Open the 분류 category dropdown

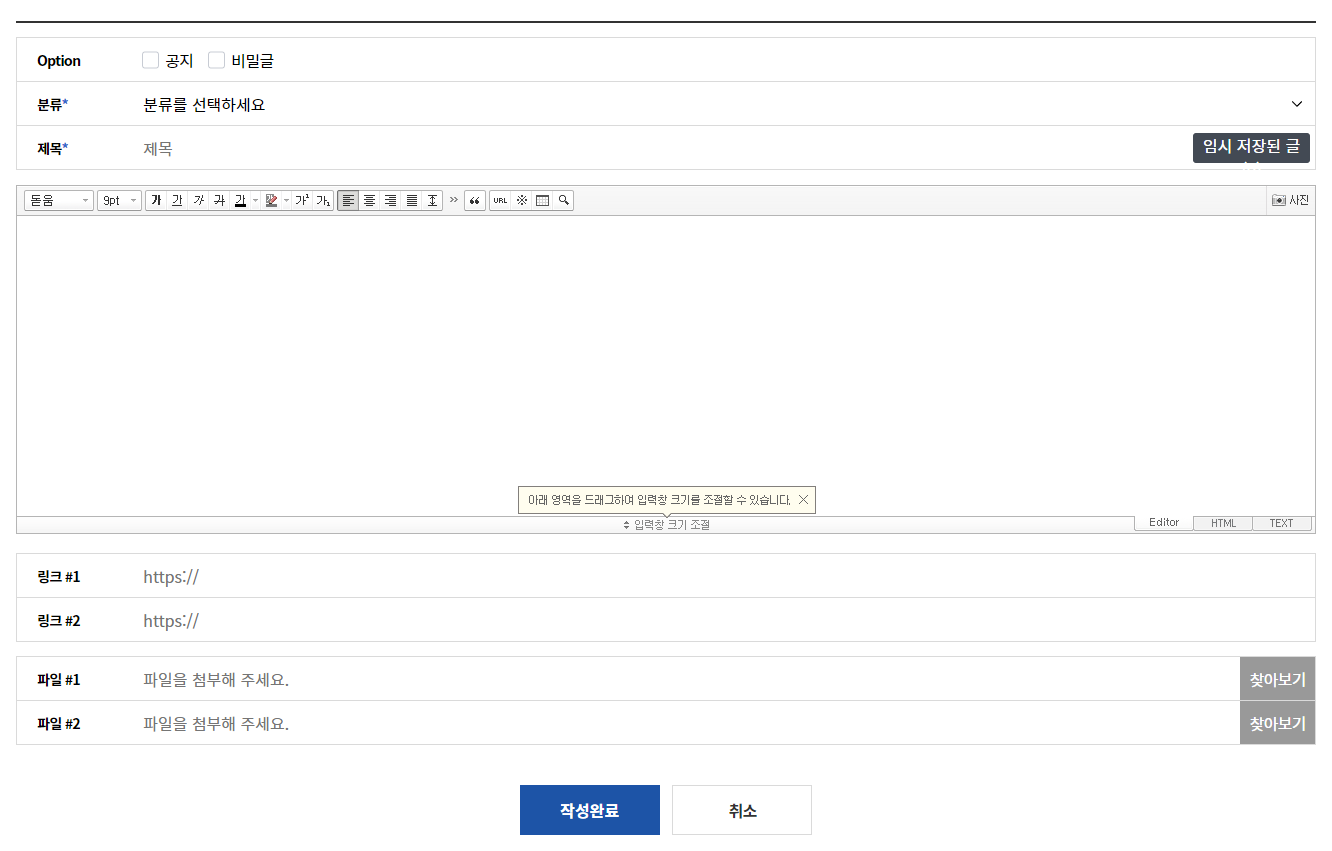[x=720, y=105]
